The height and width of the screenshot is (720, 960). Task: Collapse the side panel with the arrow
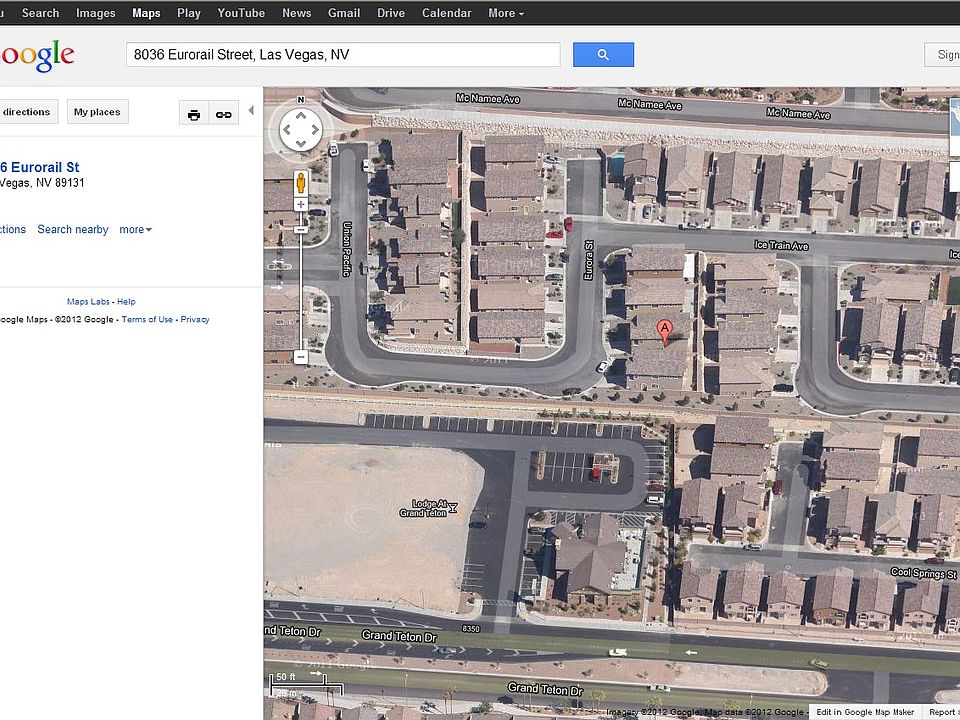point(251,111)
